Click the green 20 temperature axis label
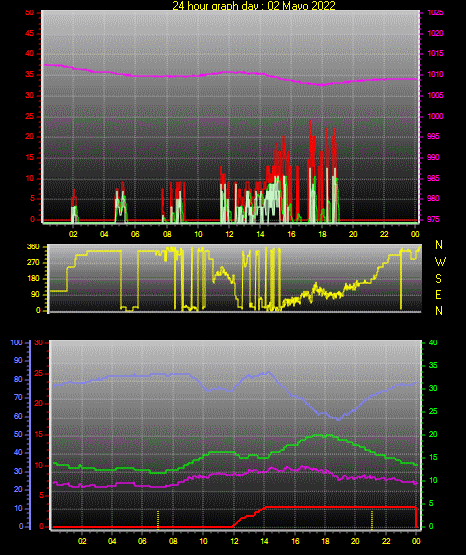This screenshot has width=466, height=555. tap(433, 434)
